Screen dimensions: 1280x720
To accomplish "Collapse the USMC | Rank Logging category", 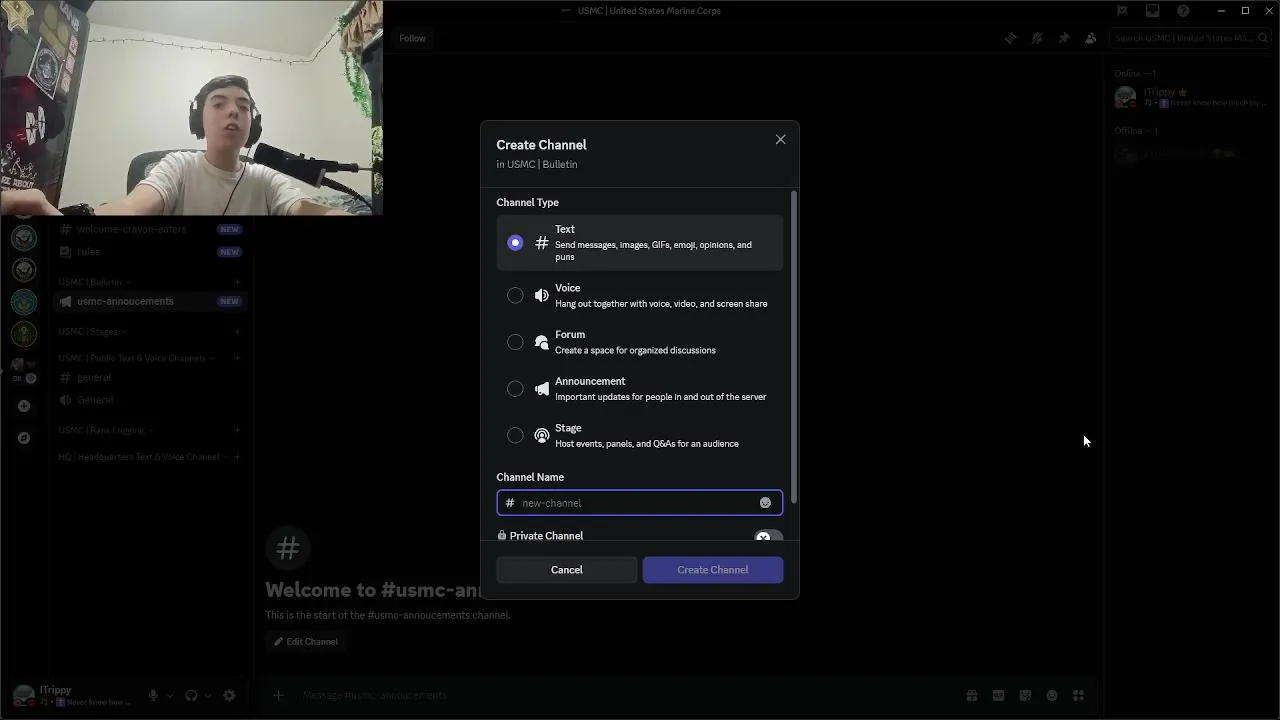I will [x=105, y=430].
